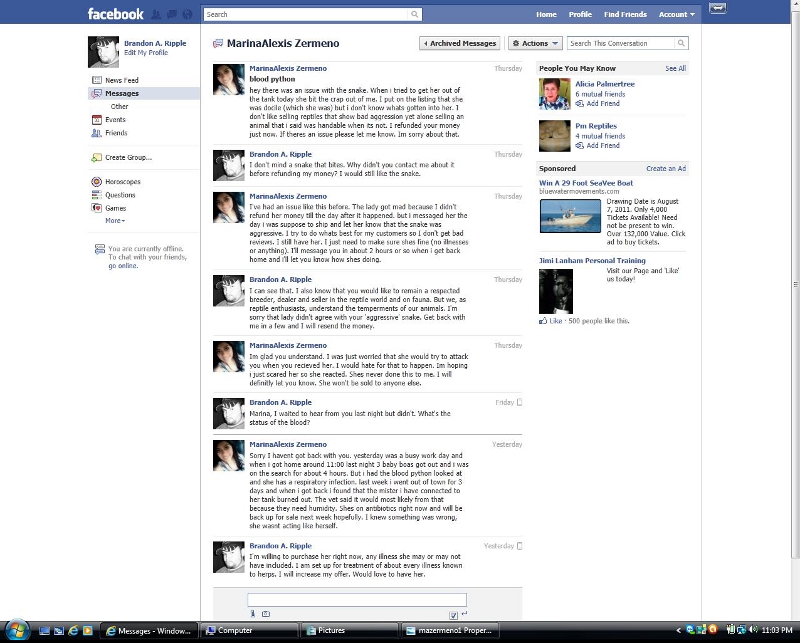Click the Facebook logo in the header
This screenshot has height=643, width=800.
115,14
